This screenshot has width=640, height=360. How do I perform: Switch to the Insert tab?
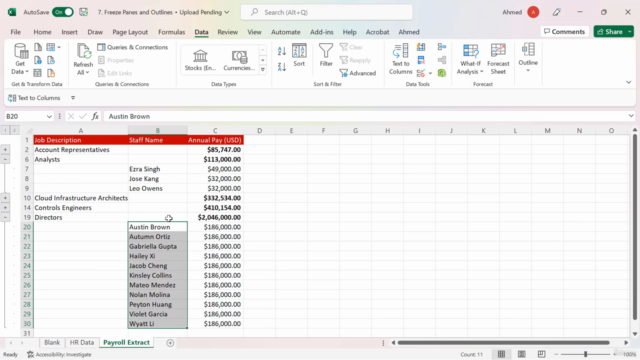[69, 32]
